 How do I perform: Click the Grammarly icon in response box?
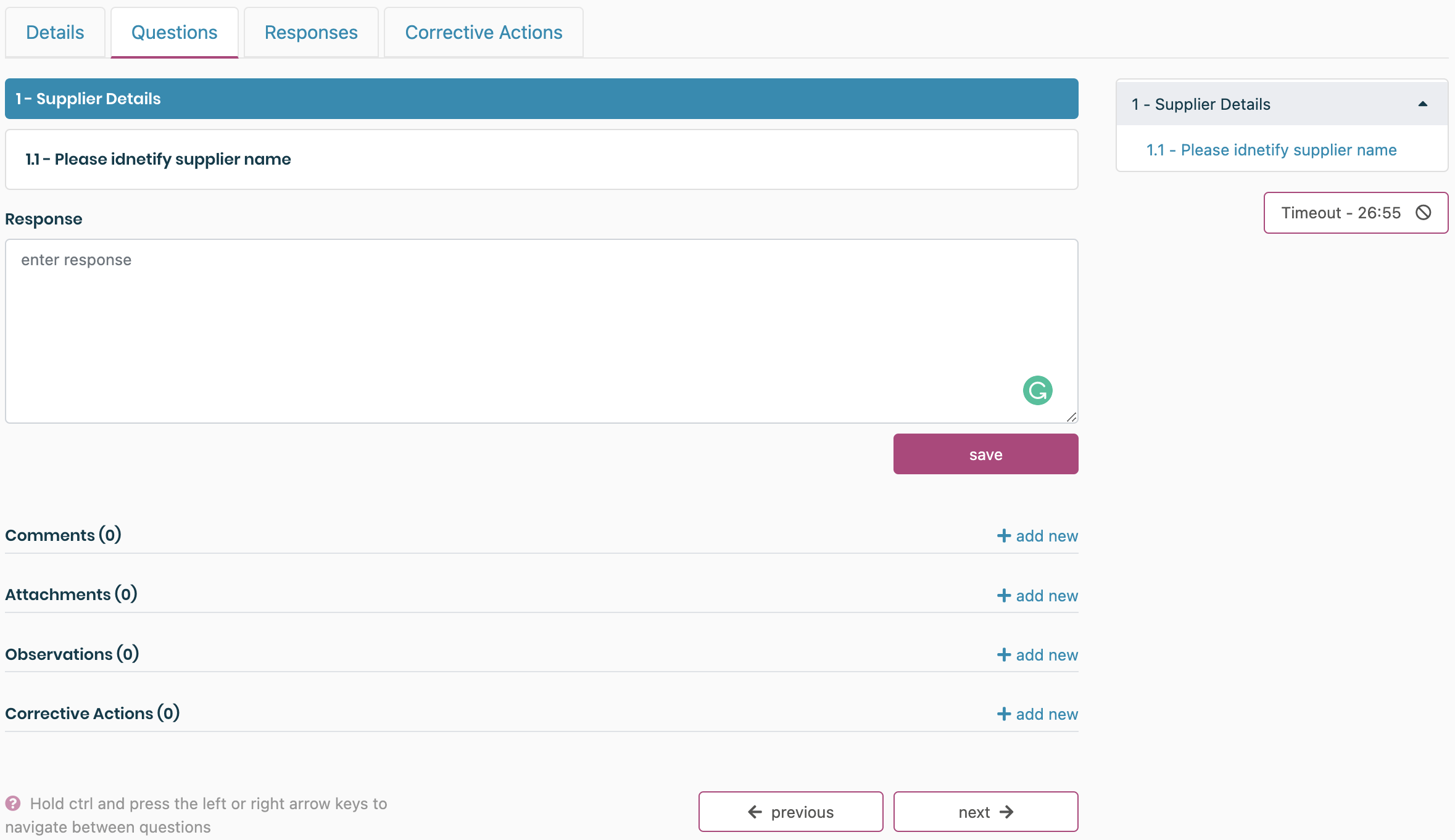1037,390
